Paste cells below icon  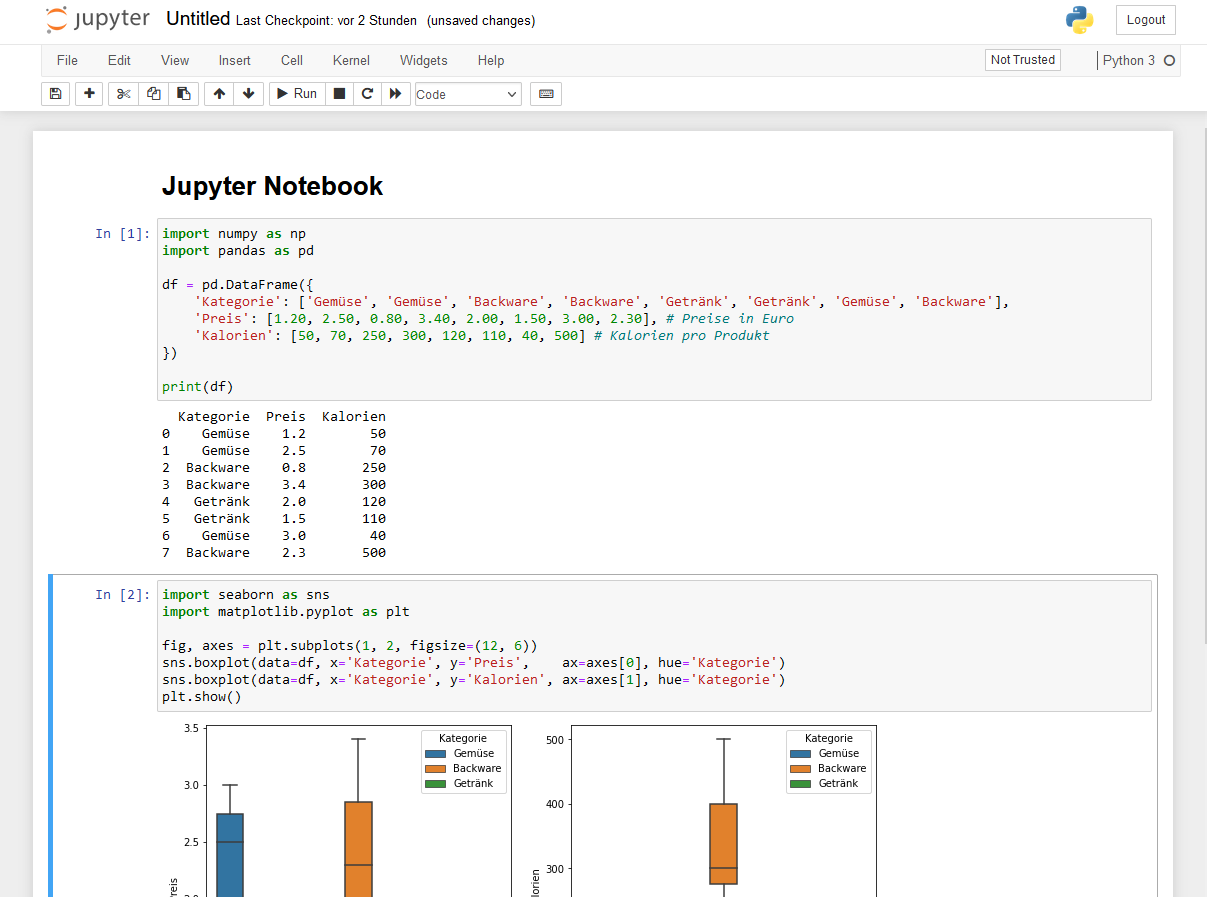tap(183, 94)
